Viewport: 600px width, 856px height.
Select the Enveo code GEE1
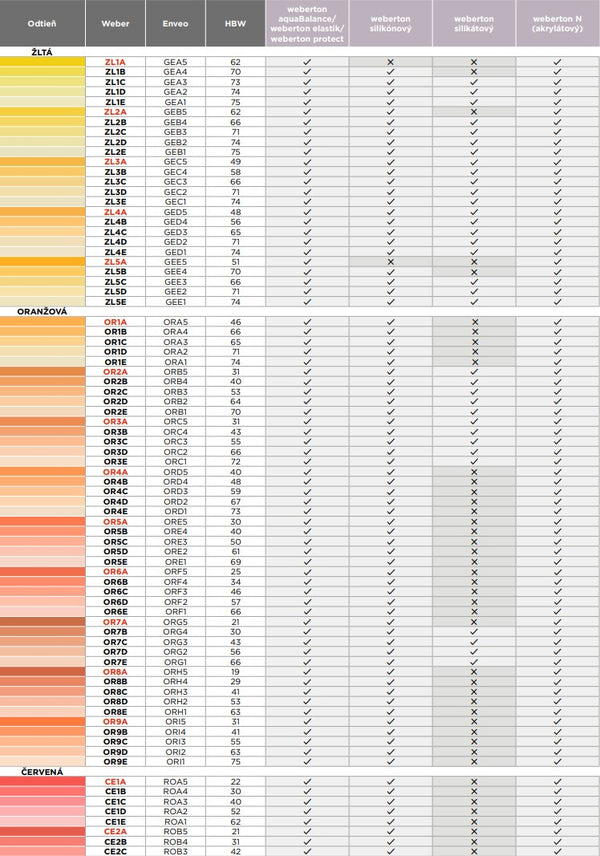click(175, 302)
